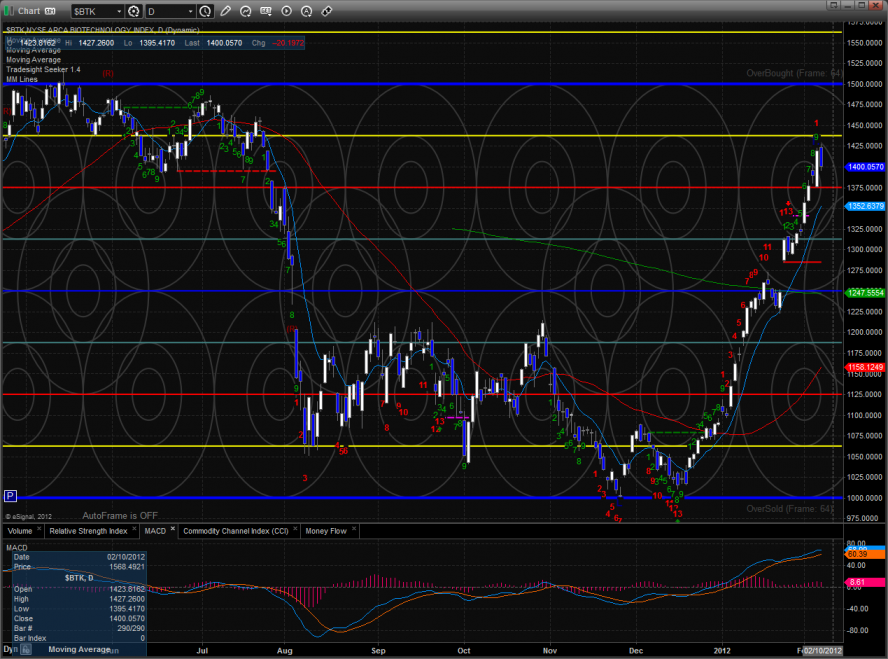The image size is (888, 659).
Task: Close the Commodity Channel Index tab
Action: click(295, 529)
